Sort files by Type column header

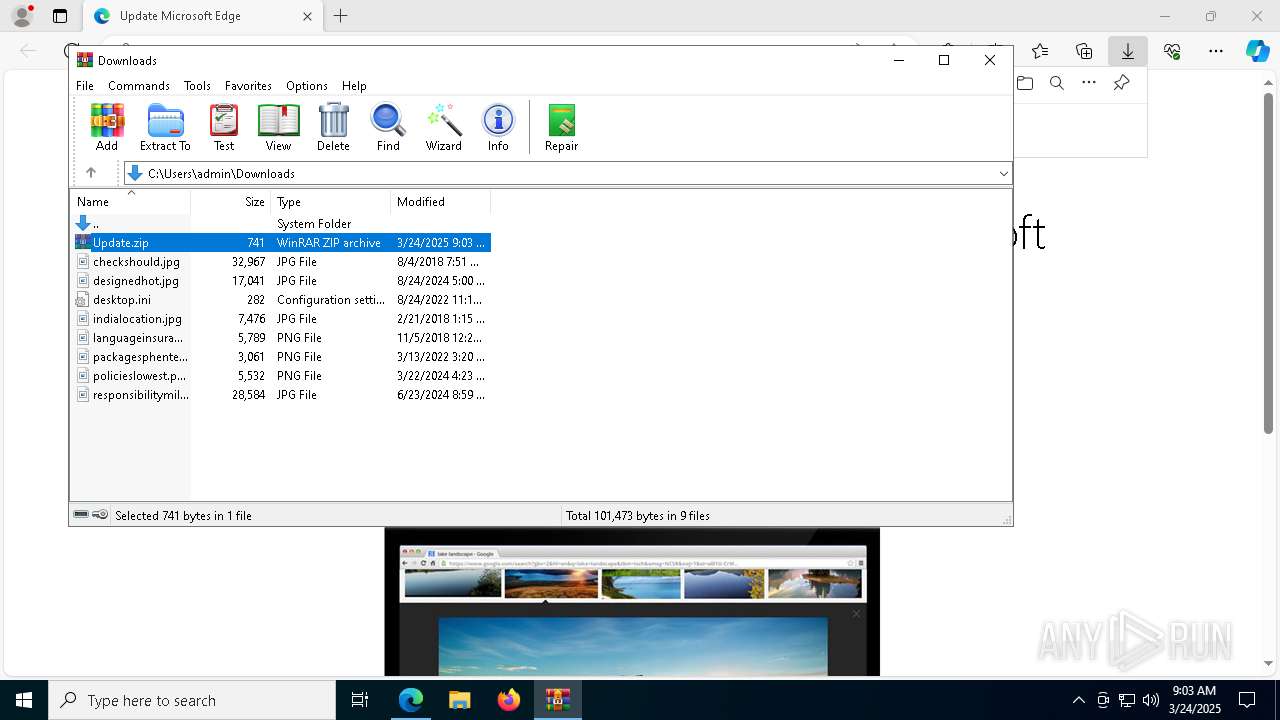point(330,202)
